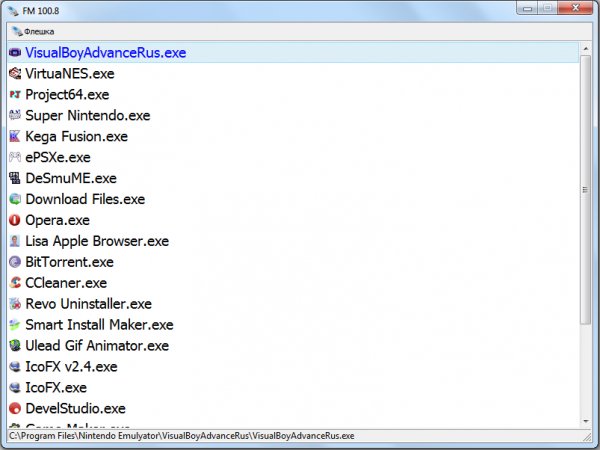The image size is (600, 450).
Task: Choose Revo Uninstaller.exe from the list
Action: (293, 304)
